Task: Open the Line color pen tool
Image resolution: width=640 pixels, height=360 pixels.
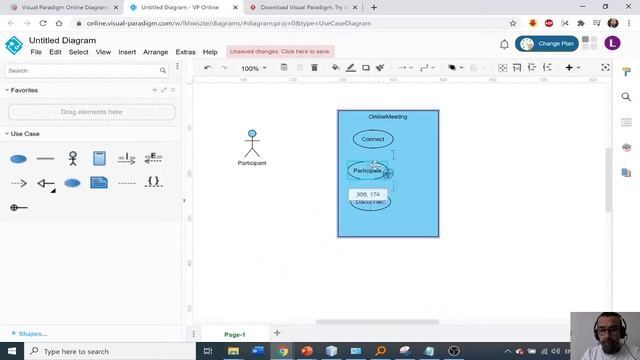Action: pyautogui.click(x=351, y=68)
